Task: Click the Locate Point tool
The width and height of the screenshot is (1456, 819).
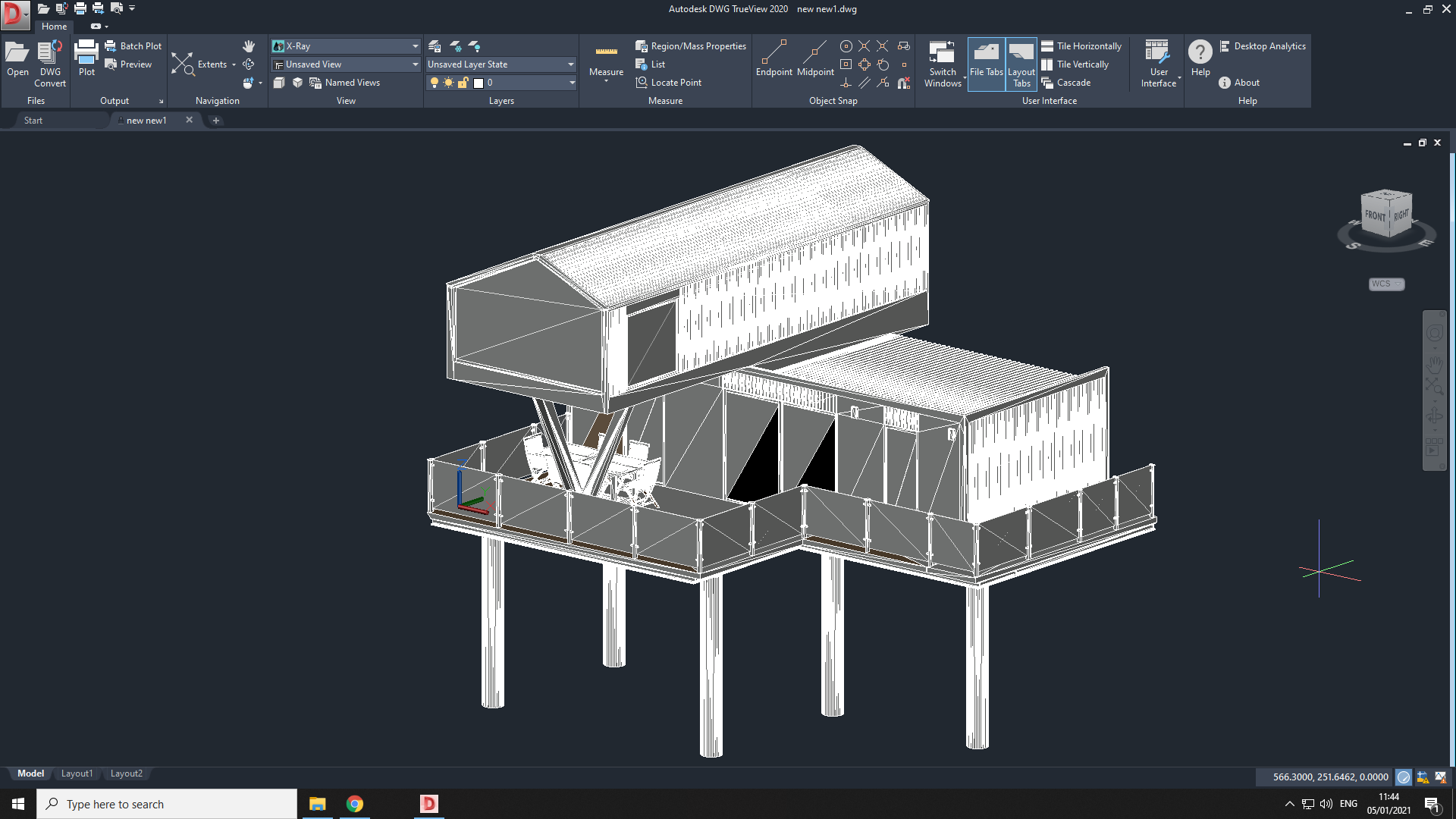Action: (x=668, y=83)
